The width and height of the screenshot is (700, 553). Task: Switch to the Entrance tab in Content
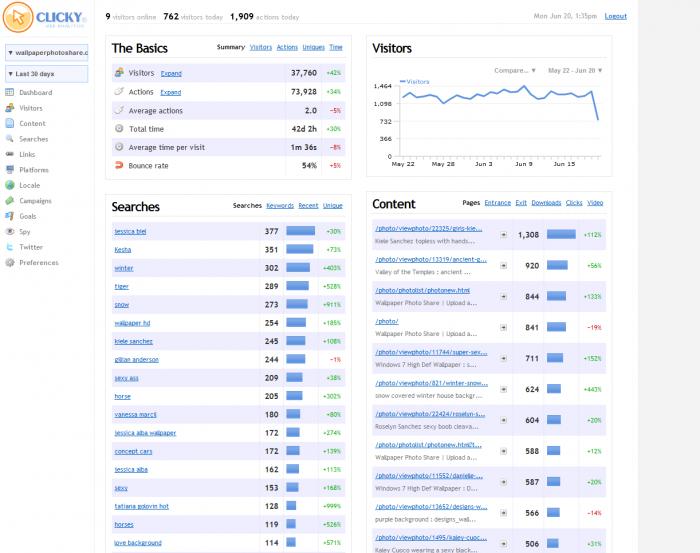point(497,203)
